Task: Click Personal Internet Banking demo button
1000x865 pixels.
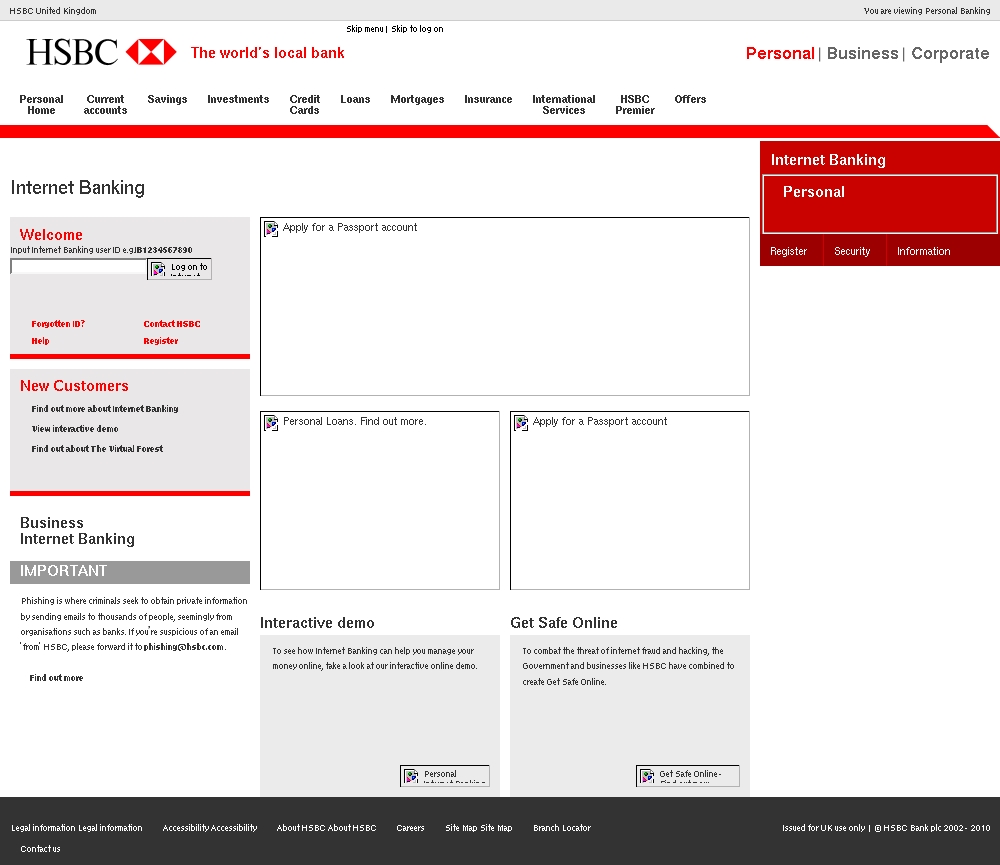Action: tap(445, 776)
